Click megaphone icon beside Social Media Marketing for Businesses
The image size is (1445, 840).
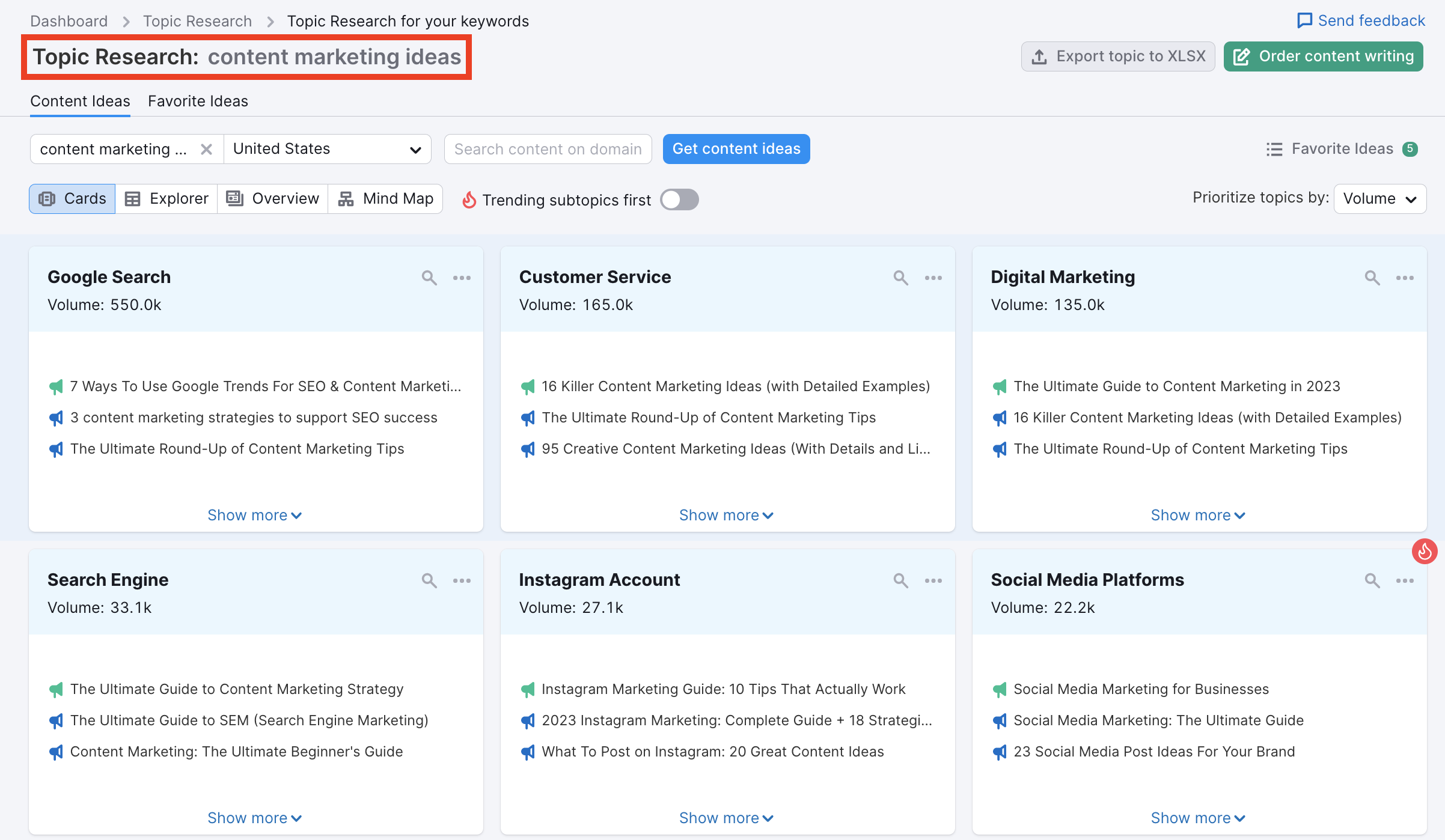tap(1000, 690)
